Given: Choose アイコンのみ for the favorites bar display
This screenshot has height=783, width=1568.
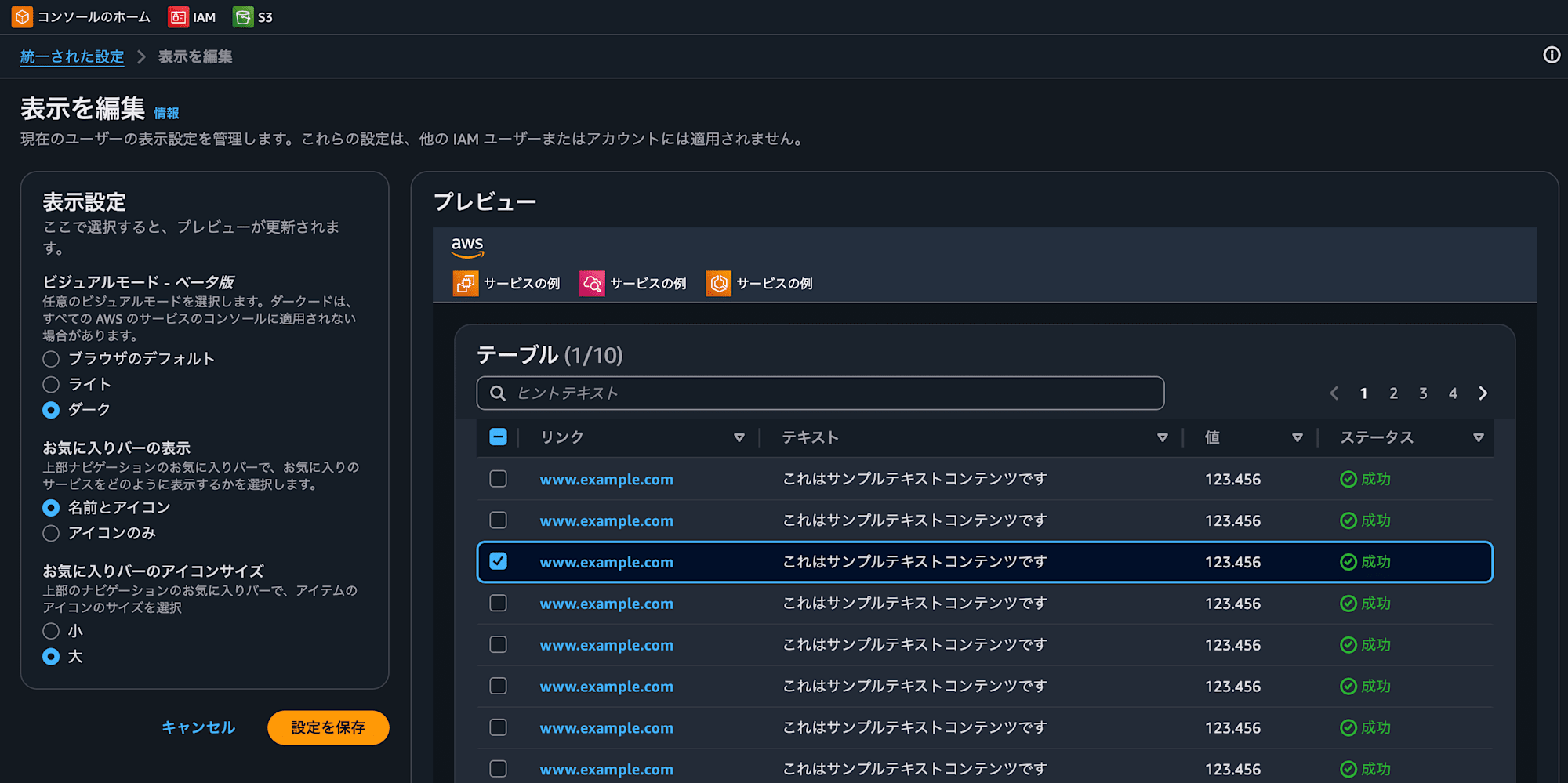Looking at the screenshot, I should click(x=51, y=533).
